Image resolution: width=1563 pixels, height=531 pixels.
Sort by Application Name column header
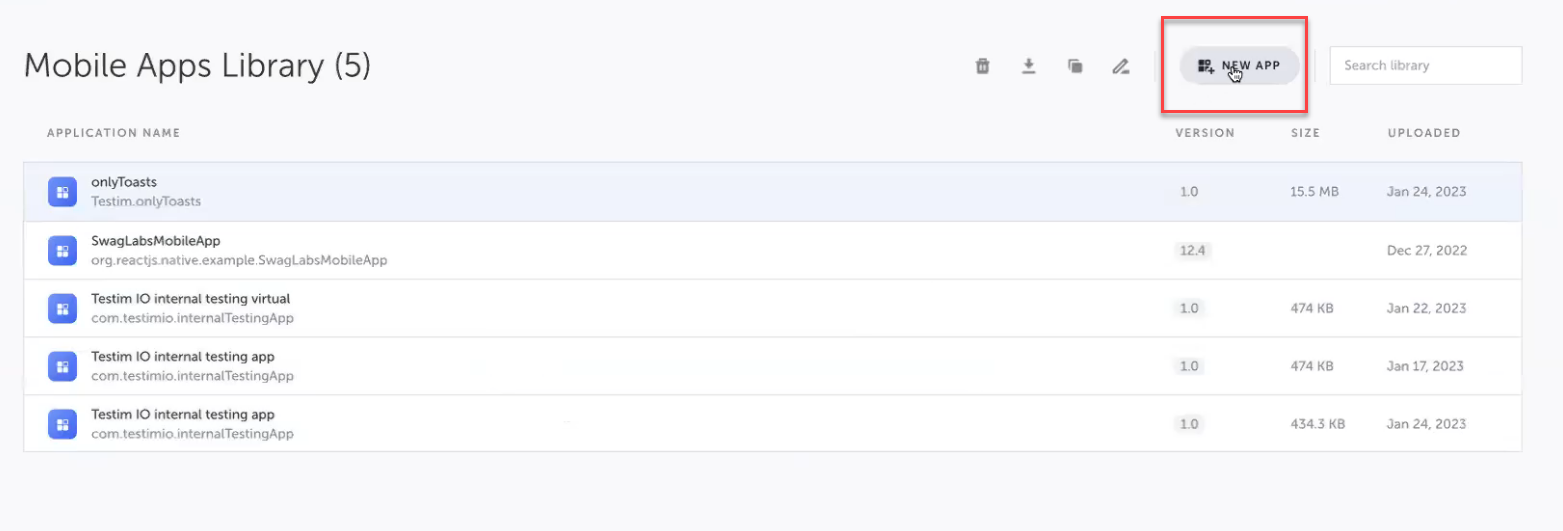tap(113, 133)
